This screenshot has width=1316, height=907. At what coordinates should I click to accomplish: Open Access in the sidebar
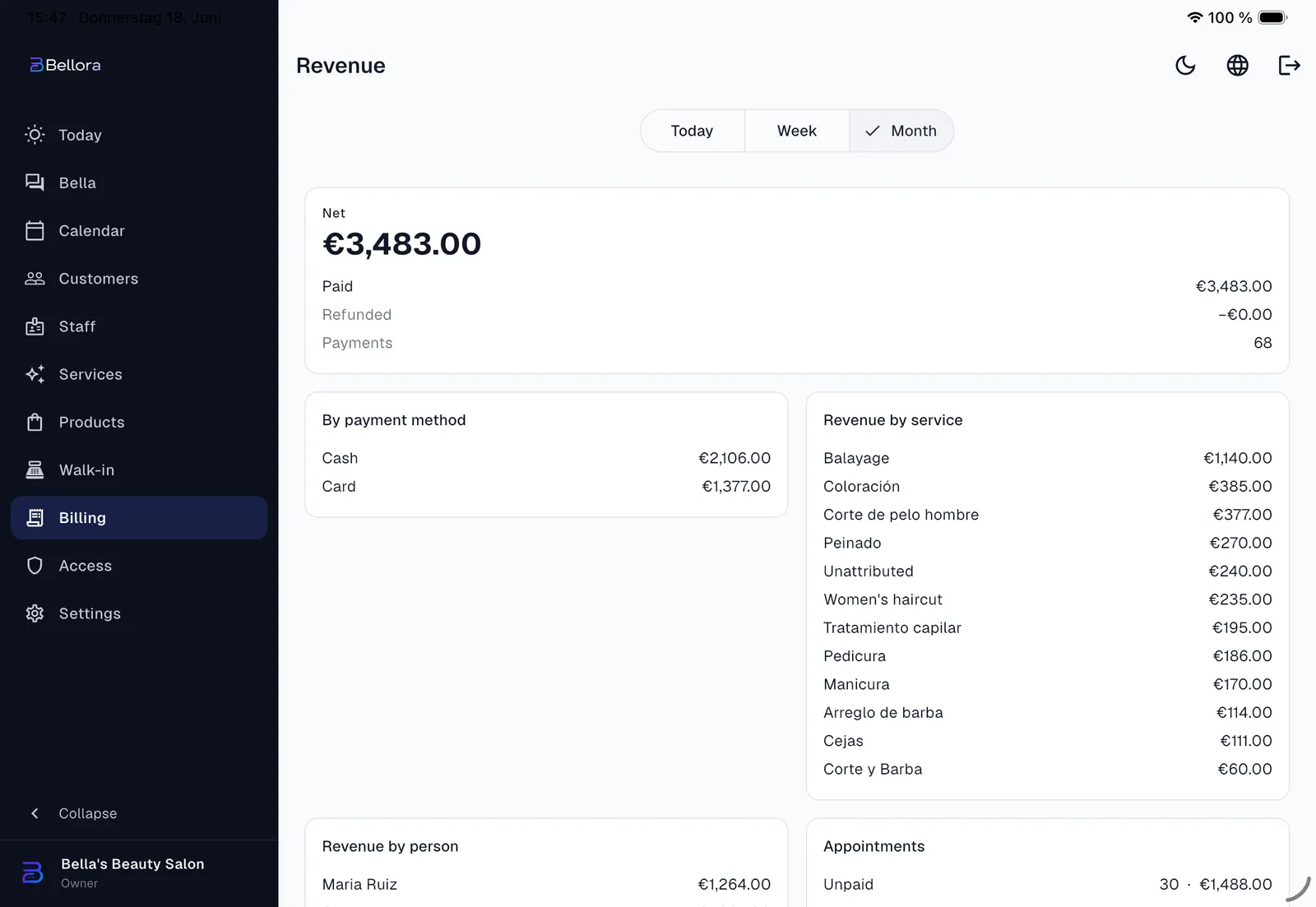point(139,566)
